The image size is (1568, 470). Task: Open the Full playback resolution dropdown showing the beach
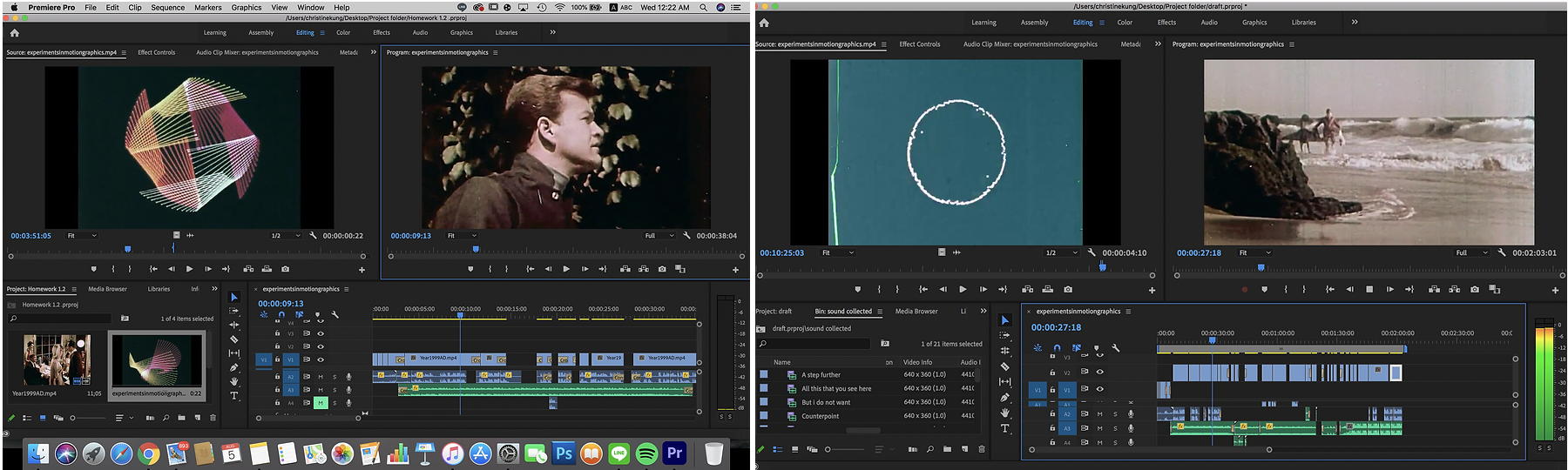1472,252
